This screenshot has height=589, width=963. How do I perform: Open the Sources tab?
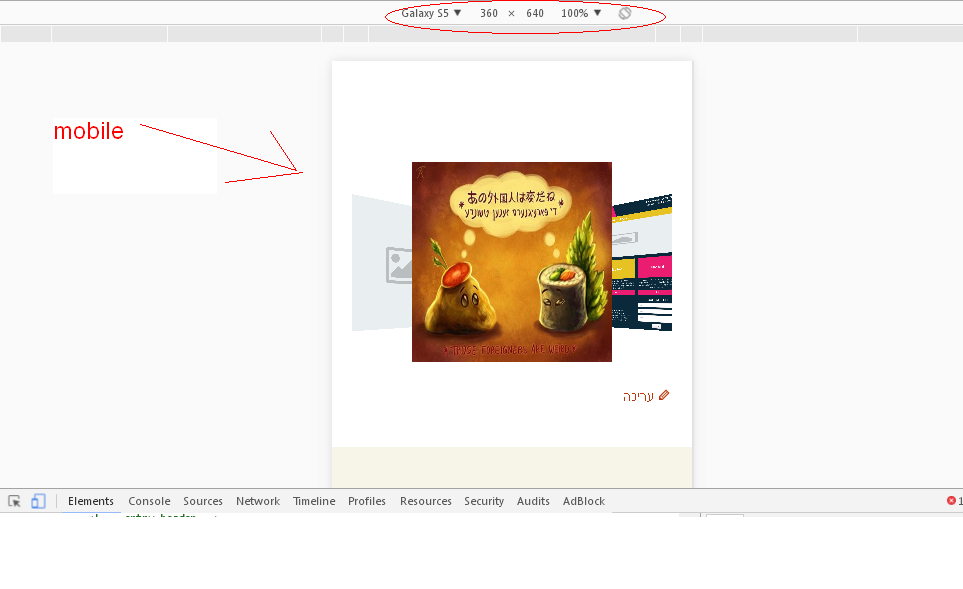click(x=203, y=501)
